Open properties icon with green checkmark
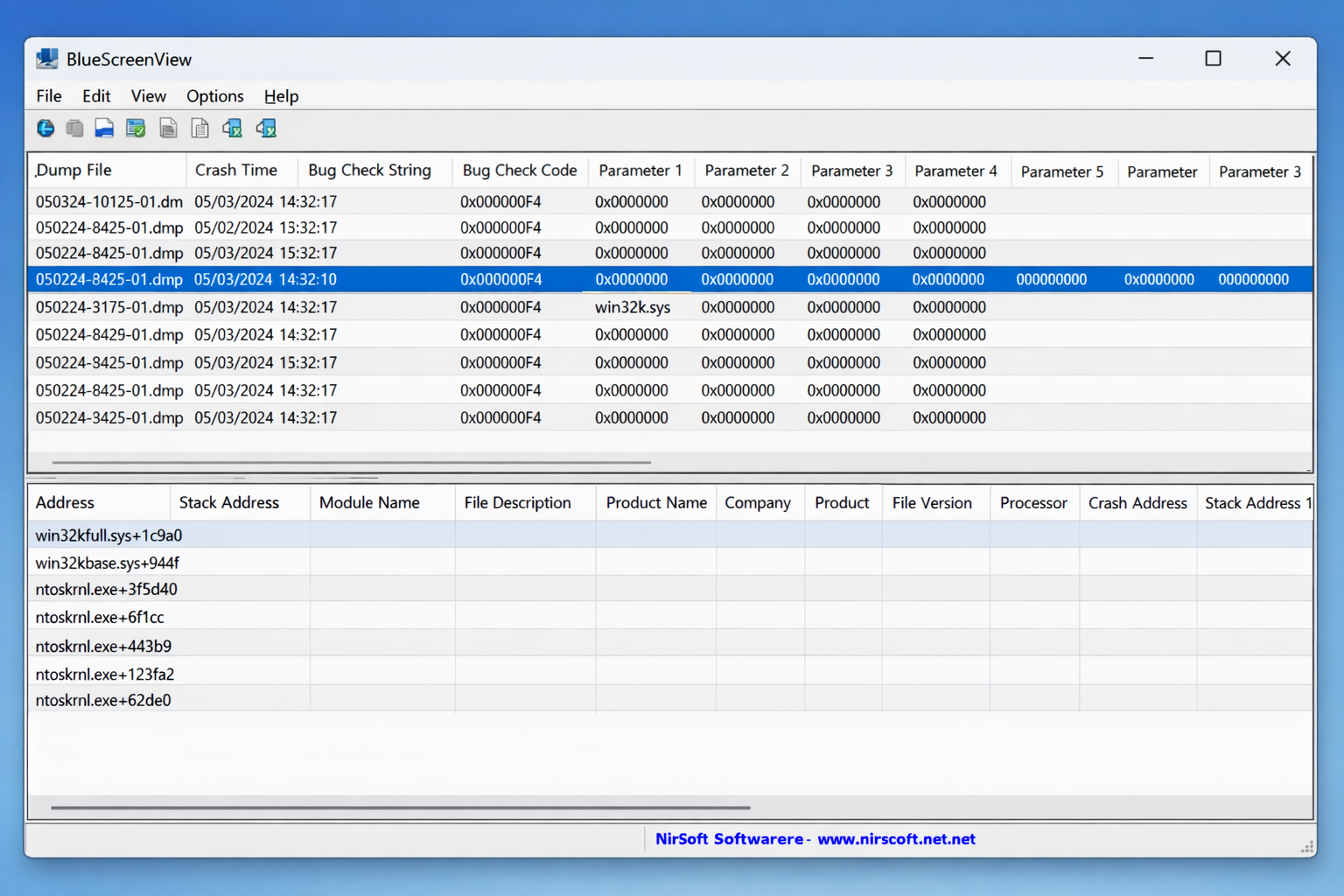1344x896 pixels. [x=136, y=129]
